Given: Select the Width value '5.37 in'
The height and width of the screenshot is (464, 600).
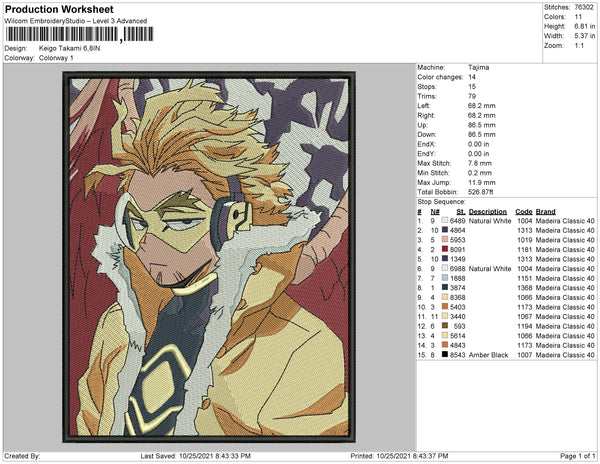Looking at the screenshot, I should click(x=584, y=36).
